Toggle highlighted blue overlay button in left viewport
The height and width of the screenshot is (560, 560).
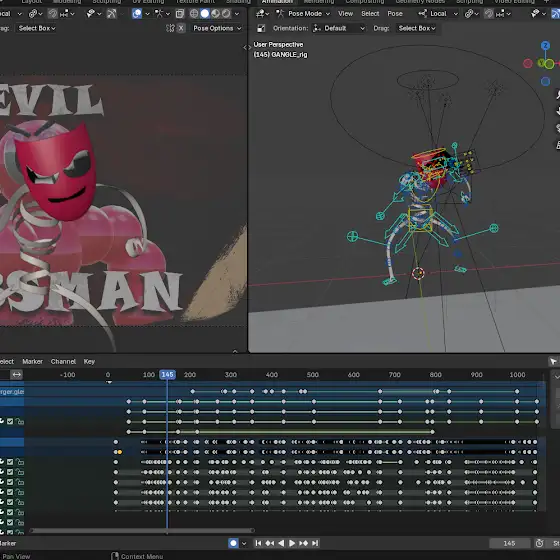pyautogui.click(x=137, y=14)
